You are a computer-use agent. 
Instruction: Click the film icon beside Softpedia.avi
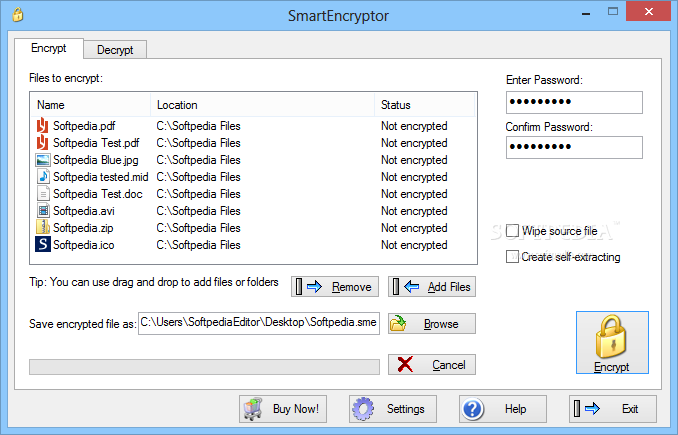[x=43, y=211]
